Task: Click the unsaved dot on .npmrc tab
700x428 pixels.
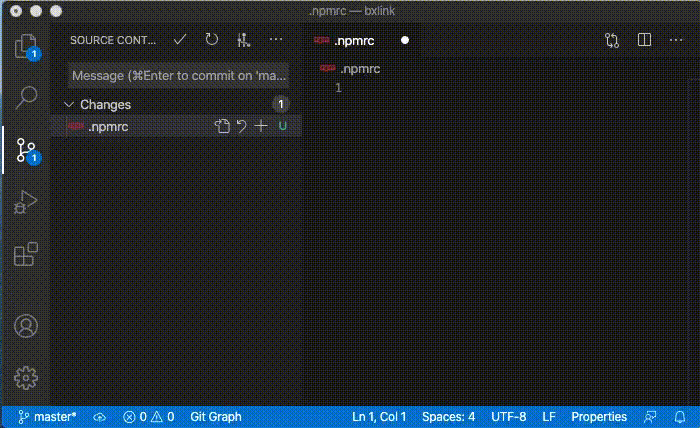Action: coord(404,40)
